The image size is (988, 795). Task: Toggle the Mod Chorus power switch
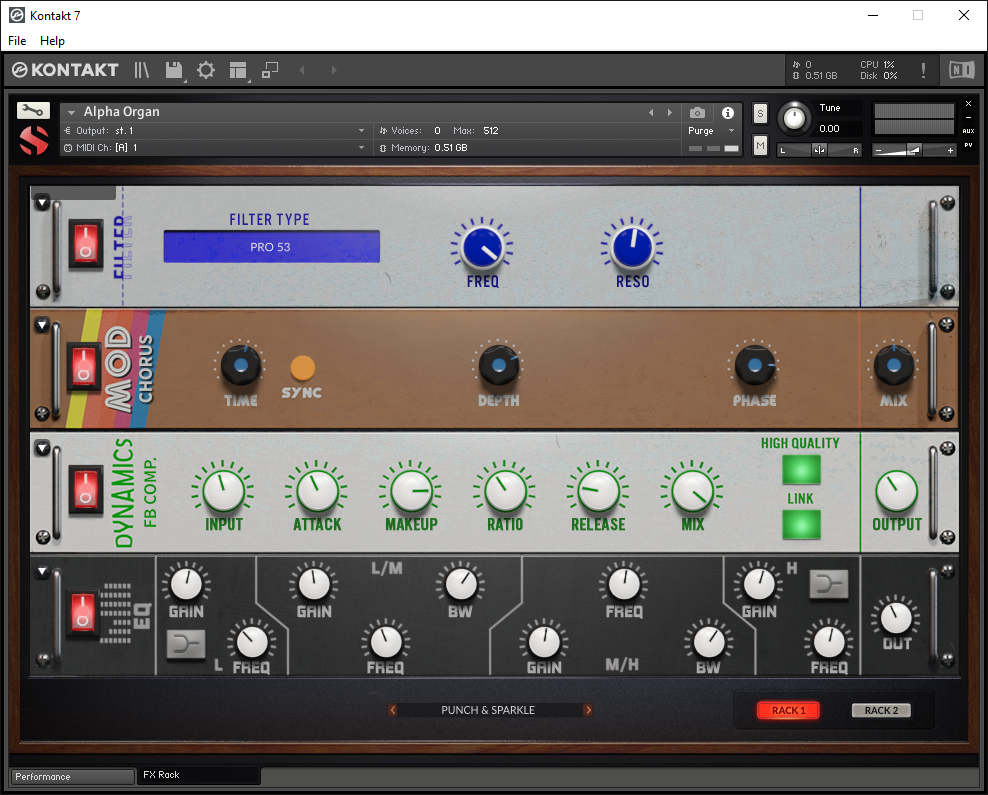(x=84, y=367)
